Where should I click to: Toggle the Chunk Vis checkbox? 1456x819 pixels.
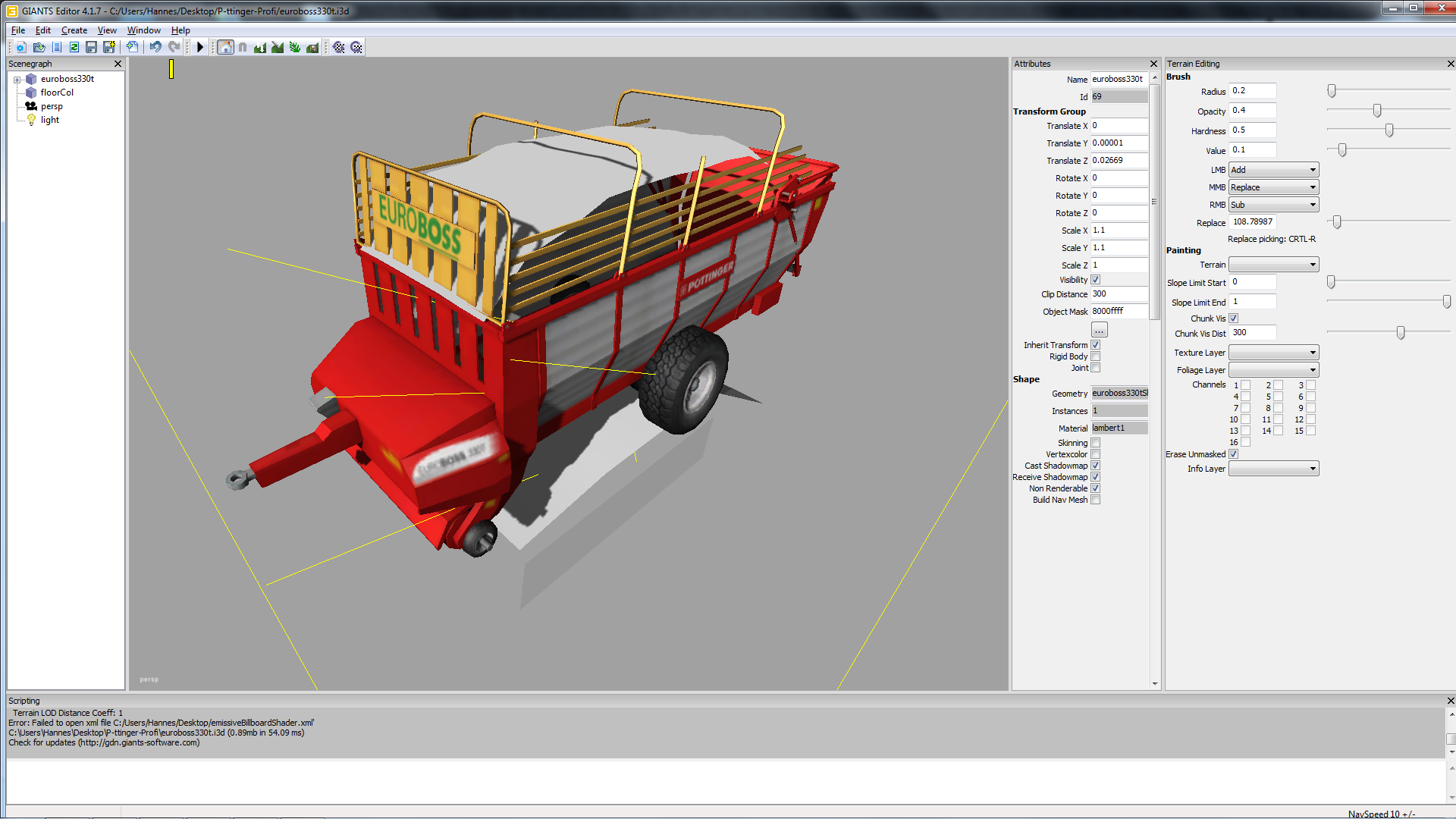(x=1234, y=318)
